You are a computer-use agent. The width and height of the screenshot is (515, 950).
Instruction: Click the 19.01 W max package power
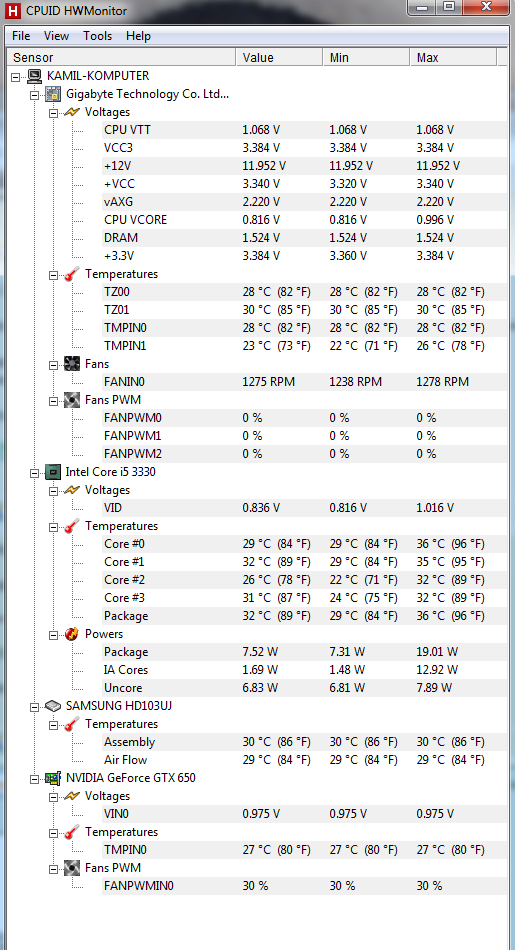437,652
